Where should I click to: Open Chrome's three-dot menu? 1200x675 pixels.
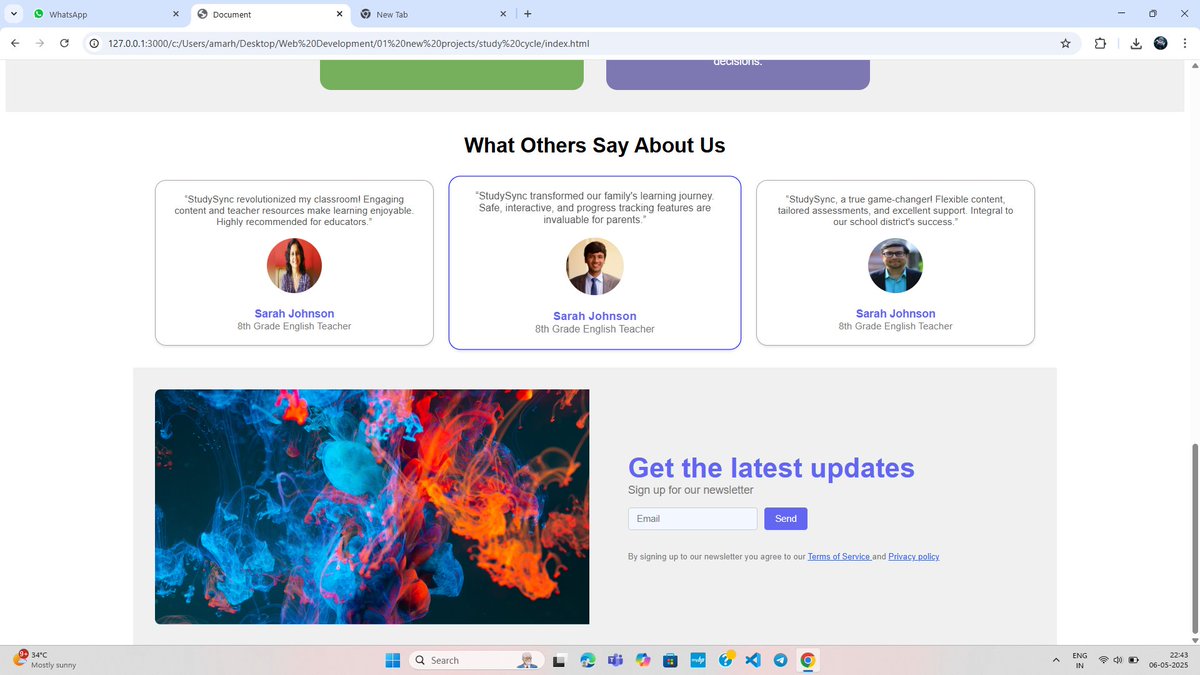pyautogui.click(x=1184, y=44)
